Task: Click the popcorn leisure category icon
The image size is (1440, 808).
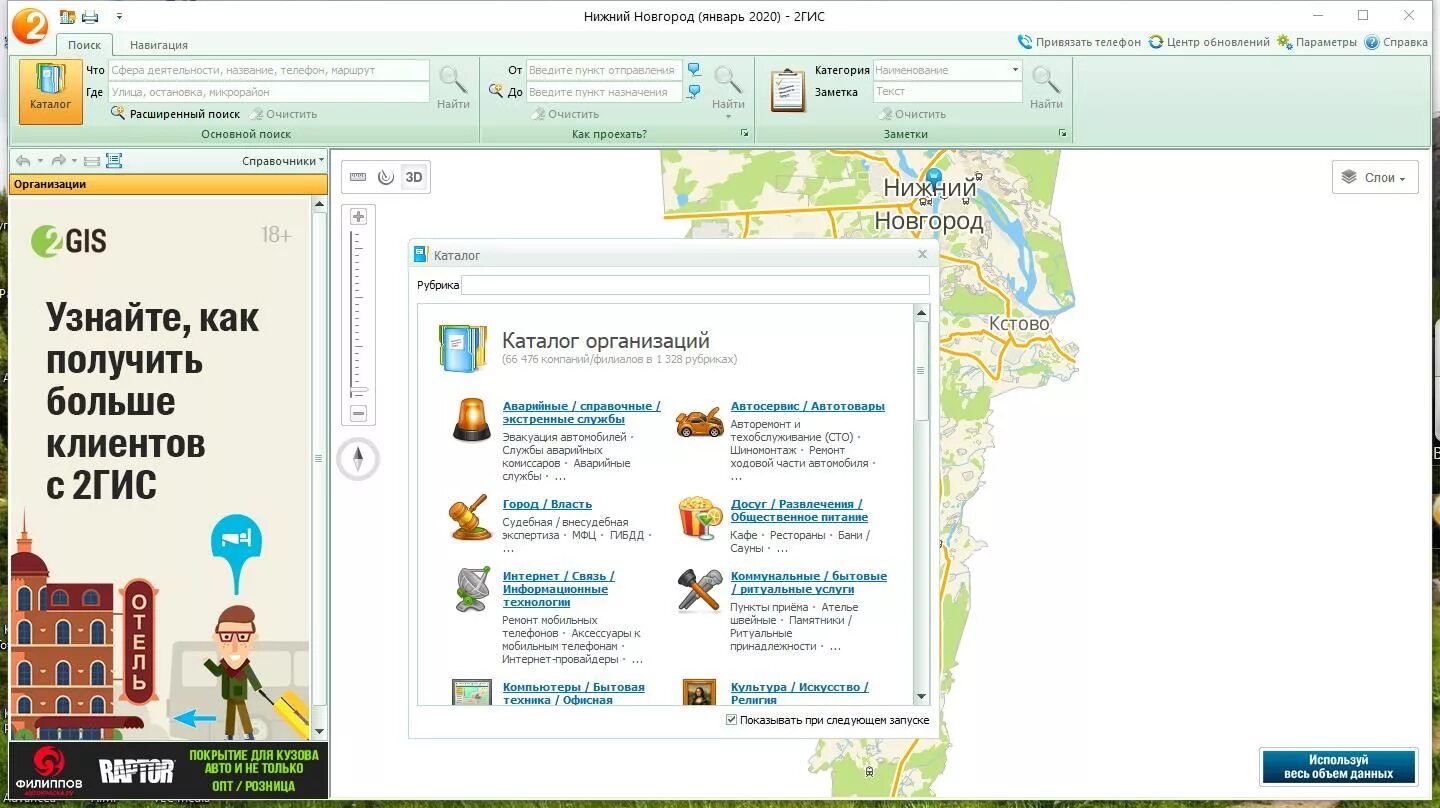Action: tap(699, 518)
